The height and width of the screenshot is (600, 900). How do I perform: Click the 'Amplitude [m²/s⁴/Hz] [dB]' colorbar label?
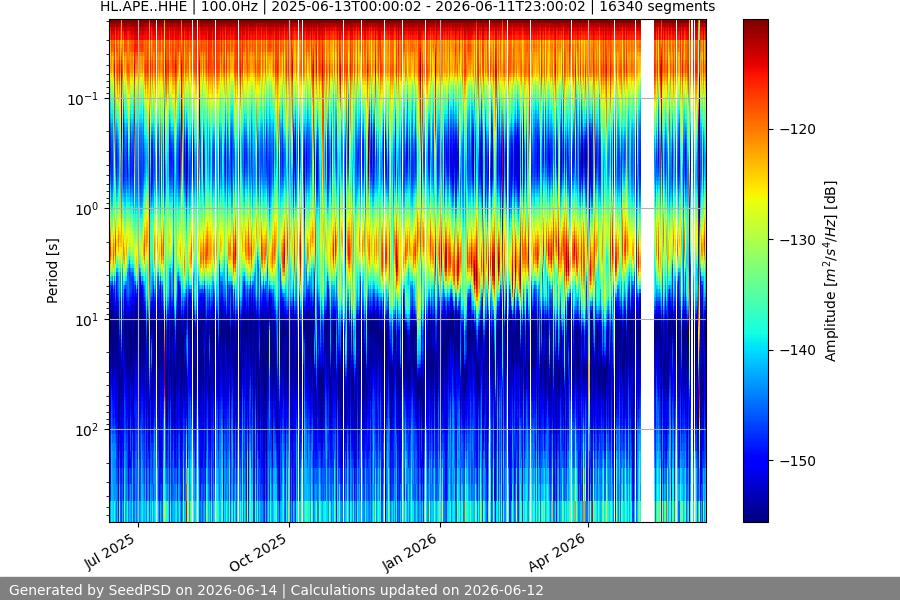(x=831, y=271)
